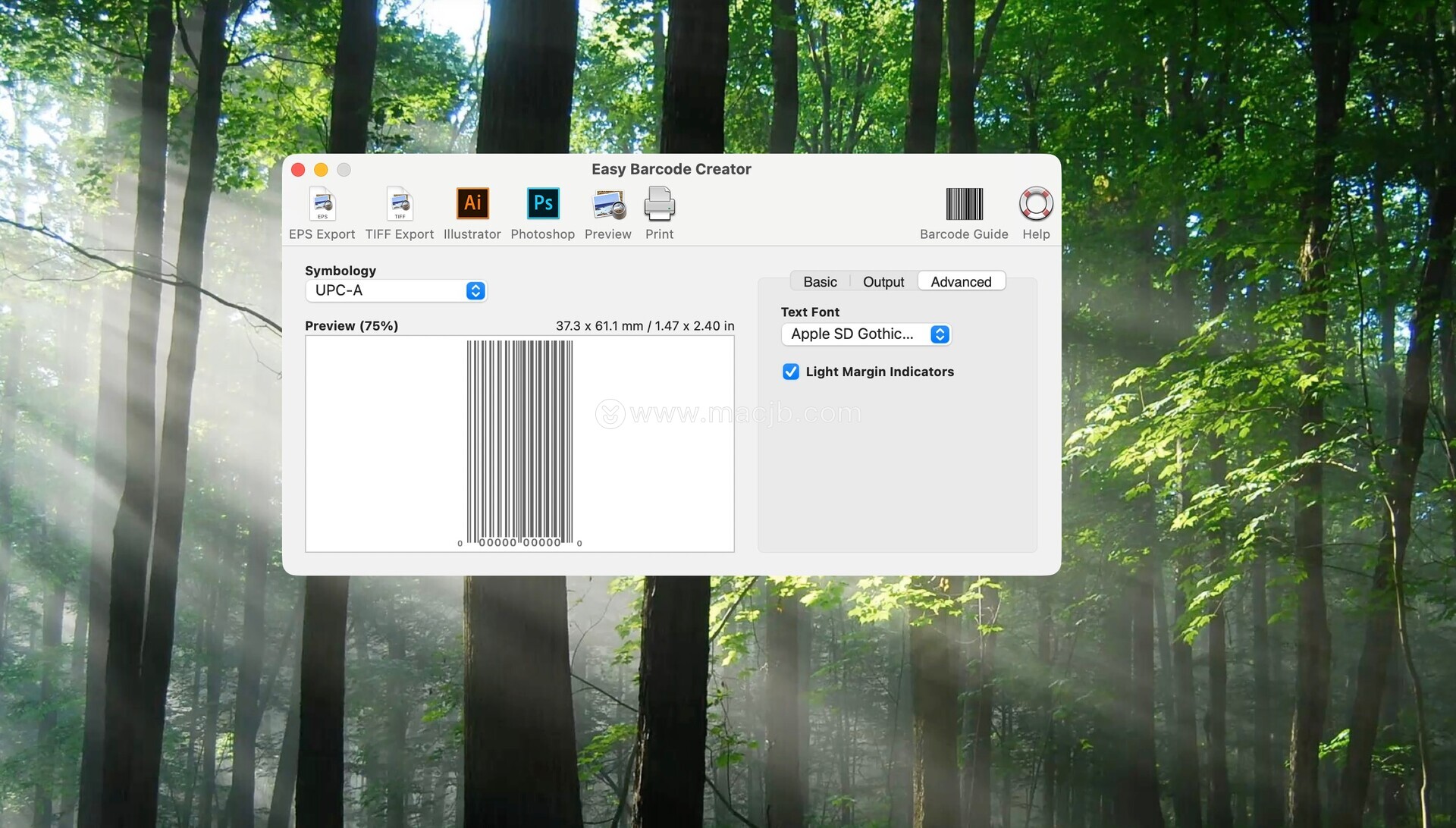Click the Light Margin Indicators label
The image size is (1456, 828).
[x=880, y=372]
